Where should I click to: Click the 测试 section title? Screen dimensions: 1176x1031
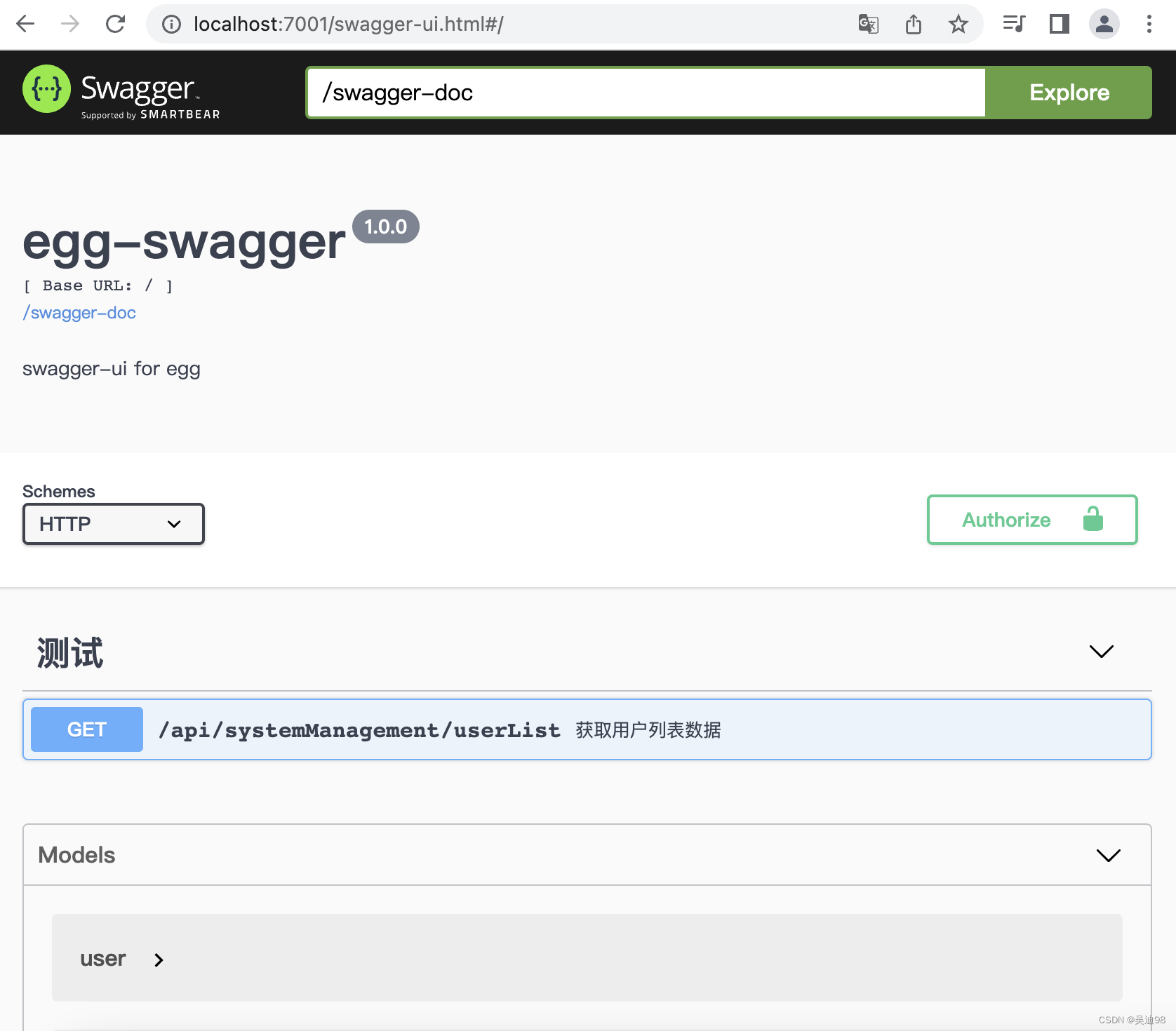click(70, 653)
